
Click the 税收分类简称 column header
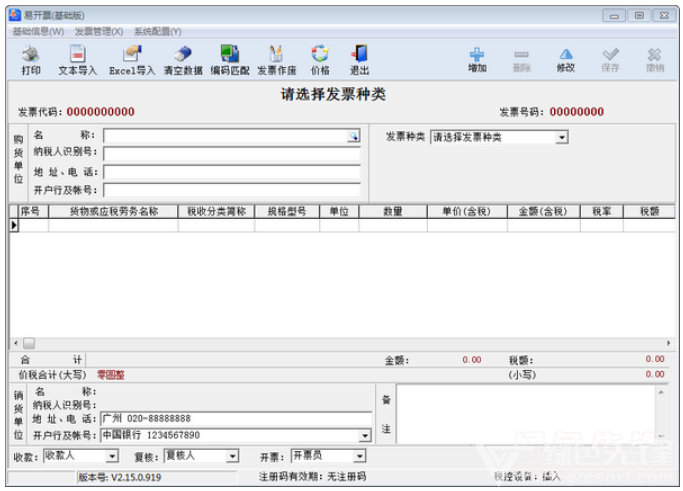(216, 211)
